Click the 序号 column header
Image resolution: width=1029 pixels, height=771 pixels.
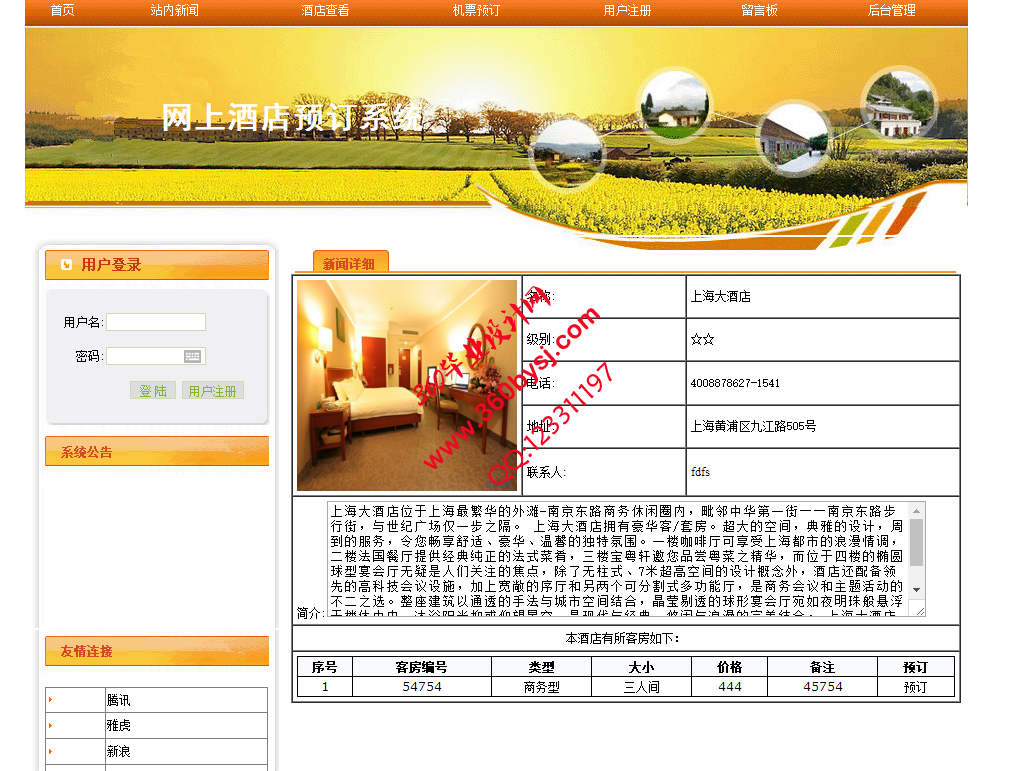pos(324,667)
